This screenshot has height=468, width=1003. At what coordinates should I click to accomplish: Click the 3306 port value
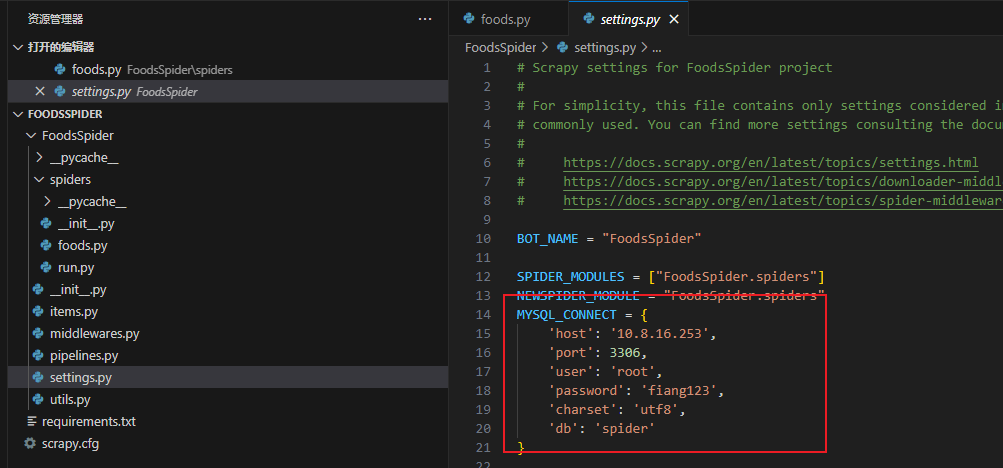click(624, 353)
